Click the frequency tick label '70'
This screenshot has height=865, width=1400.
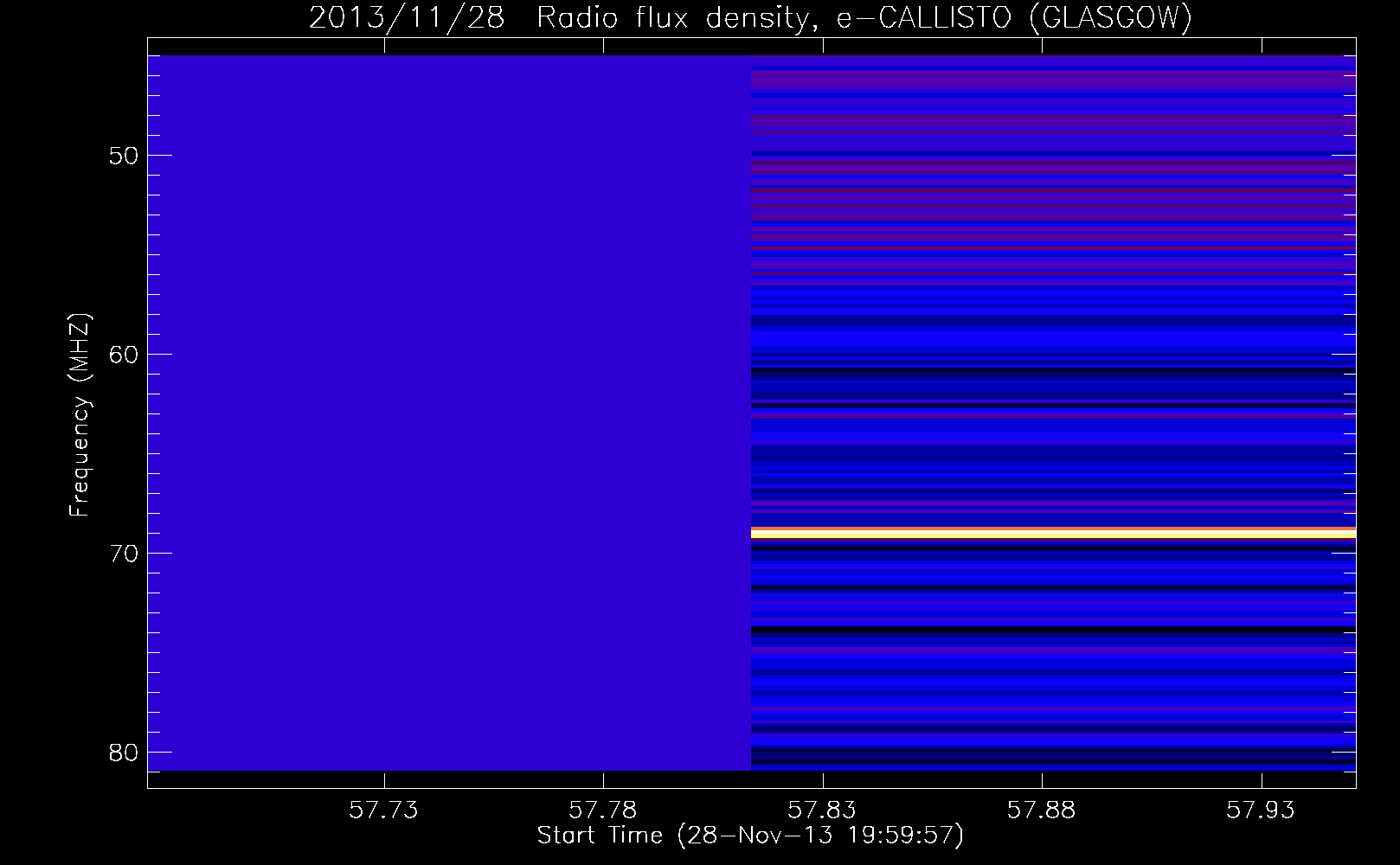coord(124,554)
